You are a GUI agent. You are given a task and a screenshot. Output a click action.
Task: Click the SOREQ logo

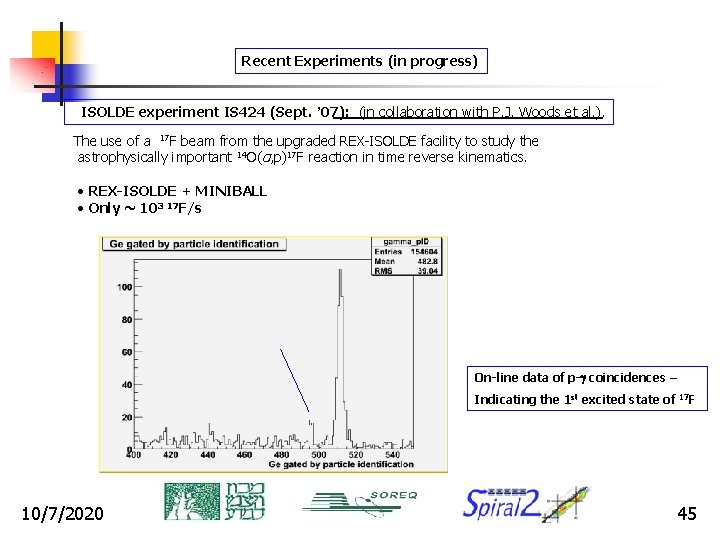click(360, 503)
